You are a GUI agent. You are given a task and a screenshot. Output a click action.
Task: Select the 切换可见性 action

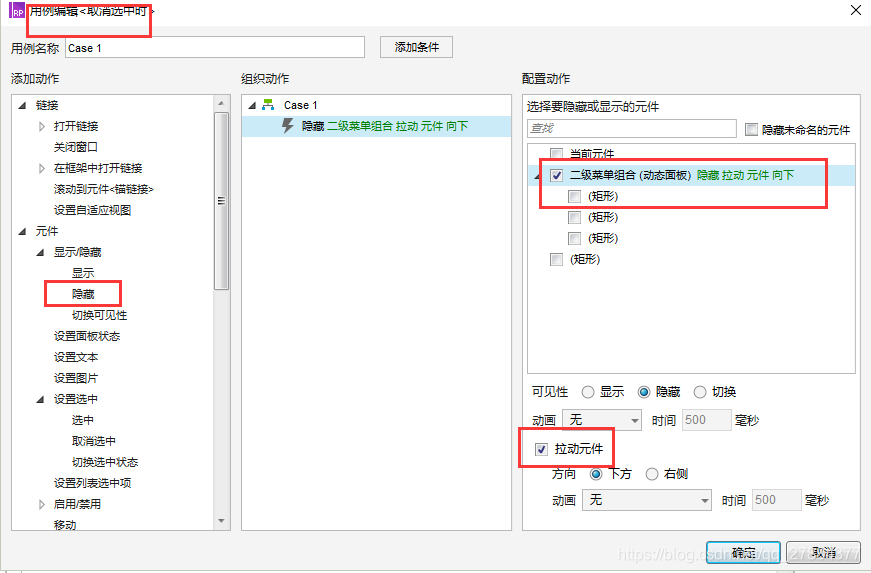[99, 315]
